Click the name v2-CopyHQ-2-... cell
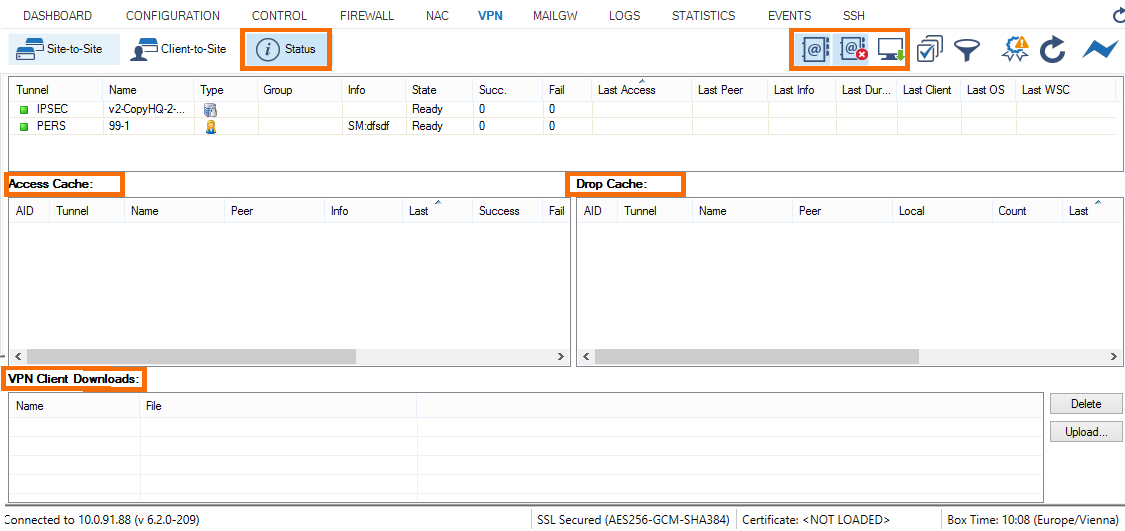The width and height of the screenshot is (1125, 531). [x=149, y=110]
